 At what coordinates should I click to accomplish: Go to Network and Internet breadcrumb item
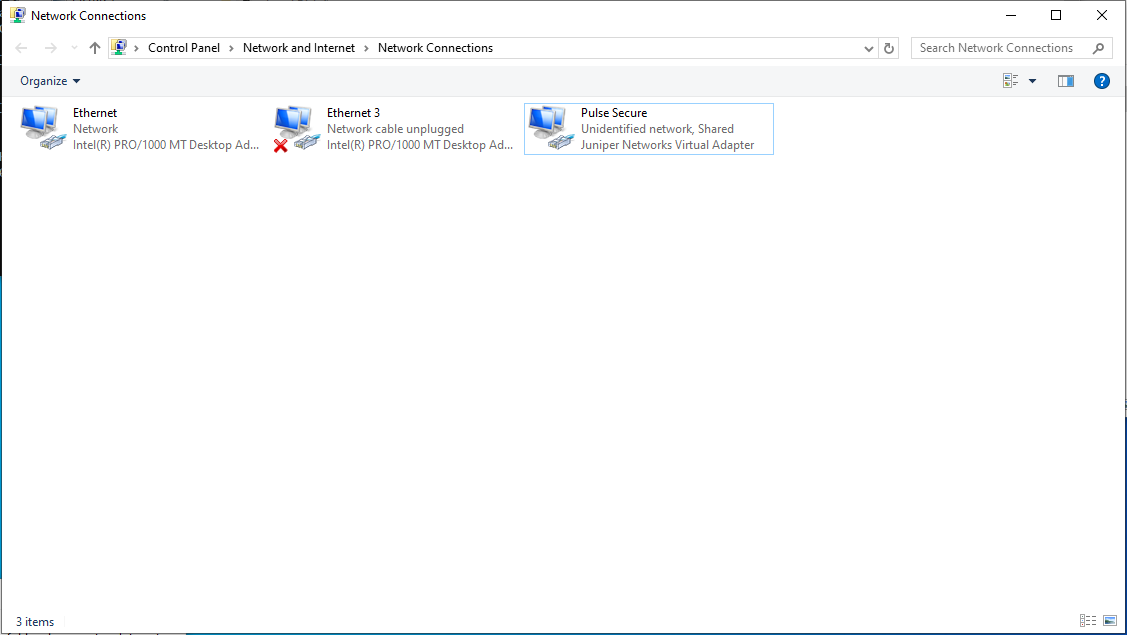[298, 47]
